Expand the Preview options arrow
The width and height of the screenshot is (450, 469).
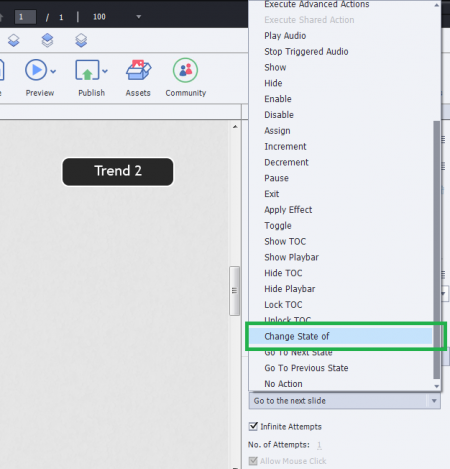pyautogui.click(x=53, y=71)
